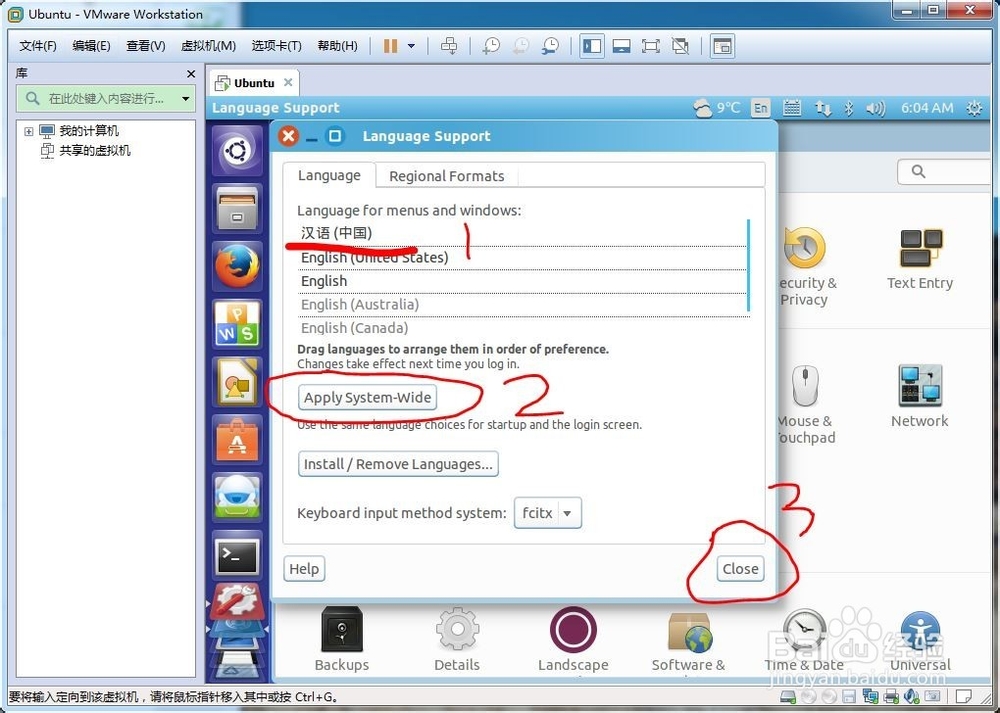Close the Ubuntu VM tab
This screenshot has height=713, width=1000.
pyautogui.click(x=288, y=82)
